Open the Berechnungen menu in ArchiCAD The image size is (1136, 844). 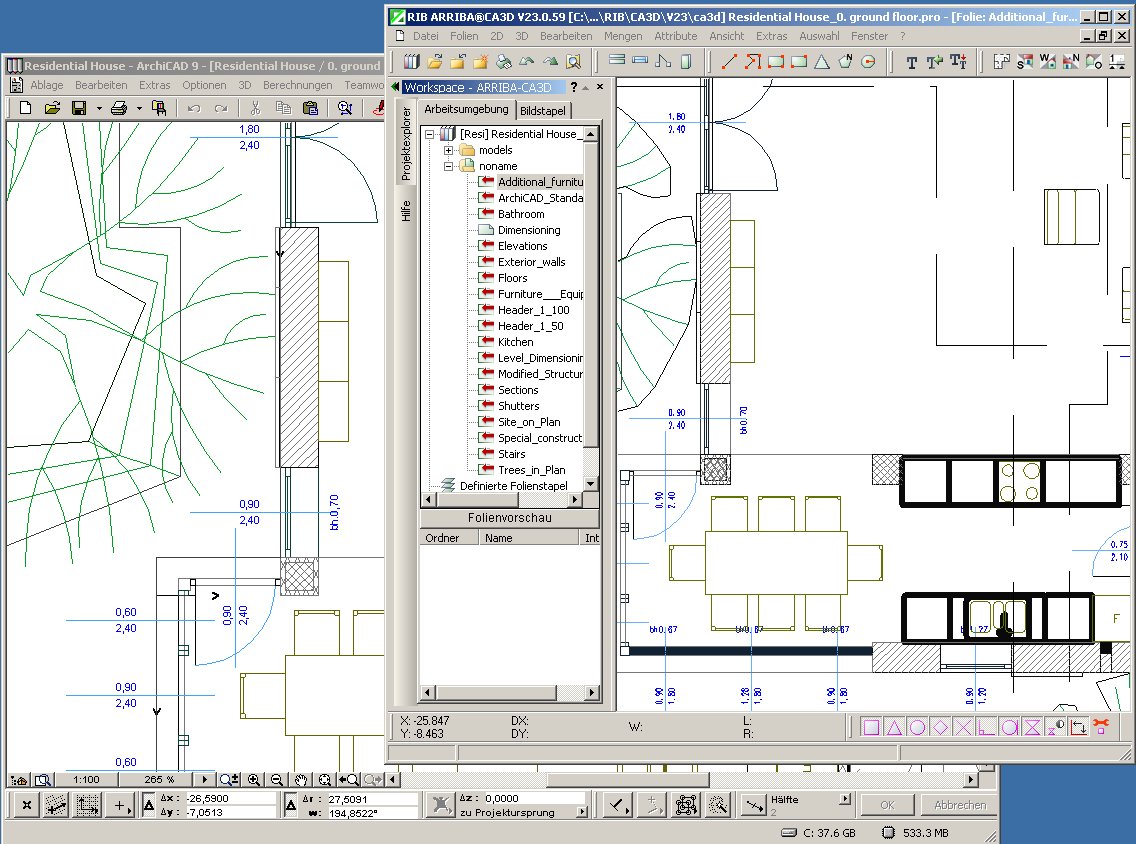click(x=298, y=85)
